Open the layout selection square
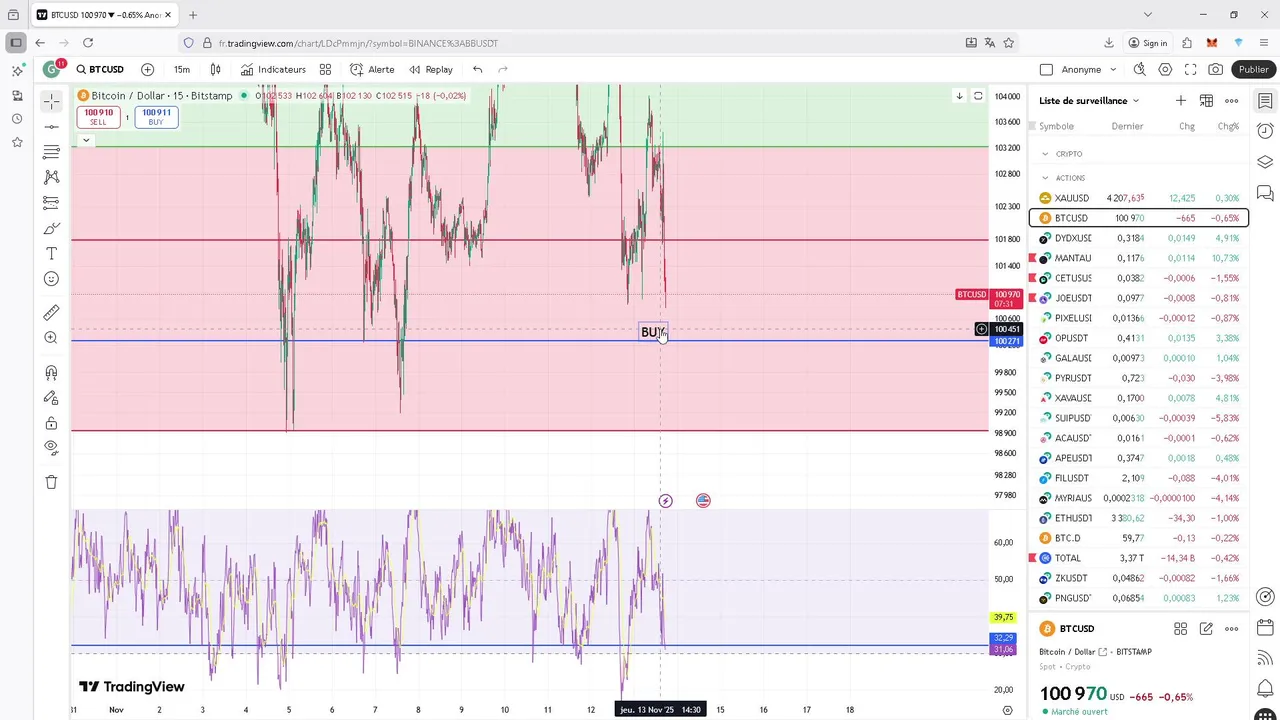The height and width of the screenshot is (720, 1280). coord(1046,69)
